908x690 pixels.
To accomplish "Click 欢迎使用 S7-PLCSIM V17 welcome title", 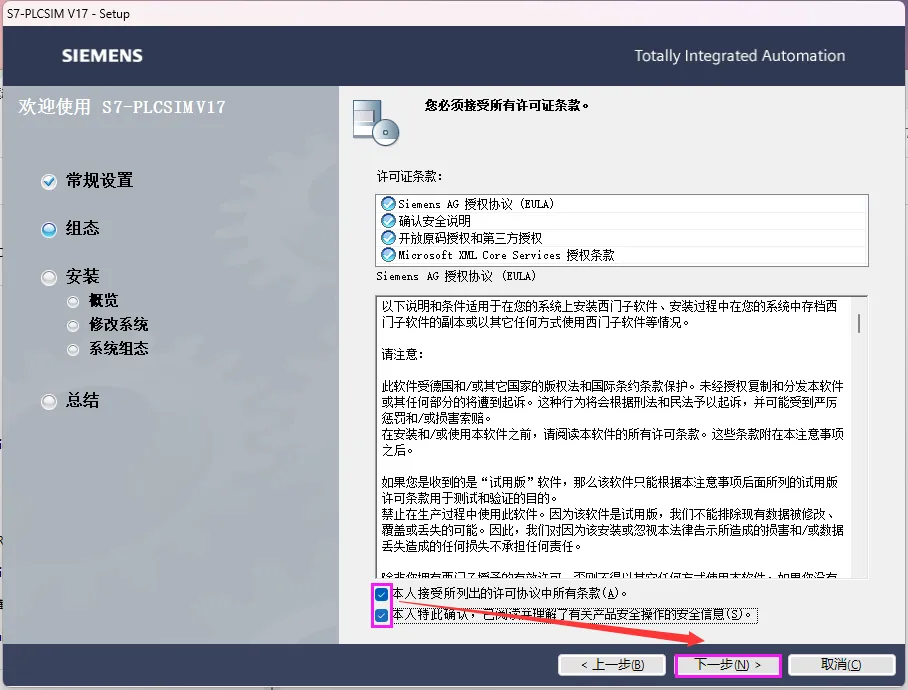I will 122,107.
